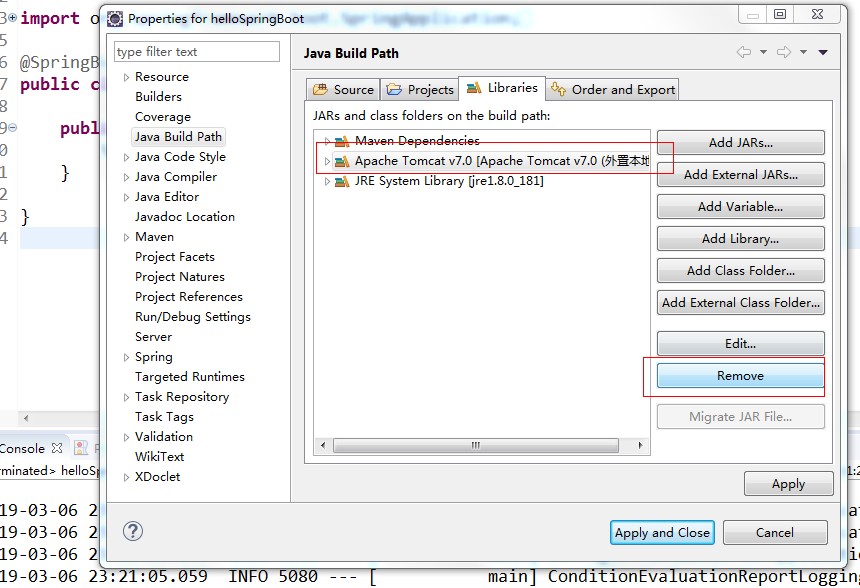
Task: Click Apply and Close
Action: [662, 533]
